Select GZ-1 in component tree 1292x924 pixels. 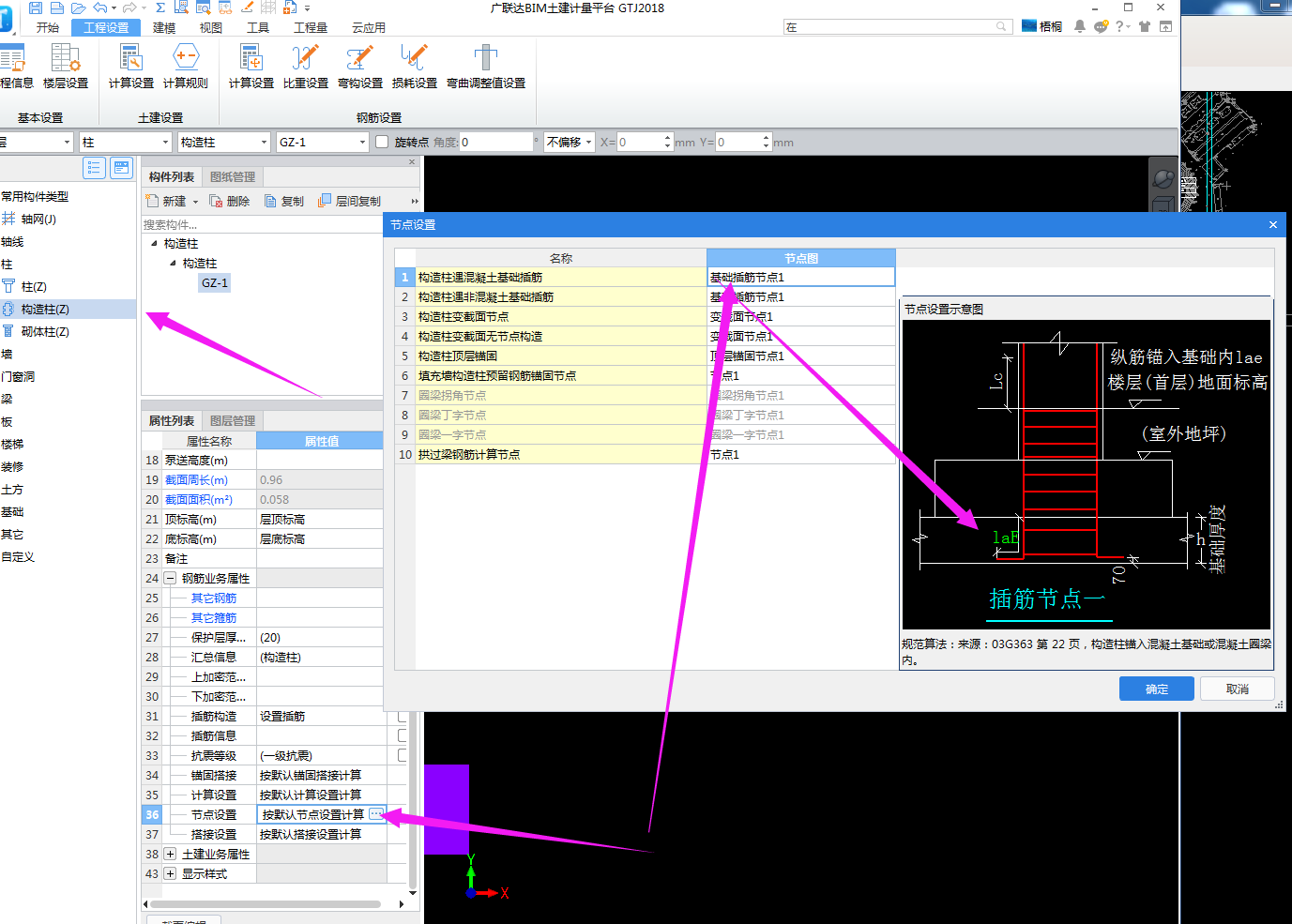(x=214, y=282)
